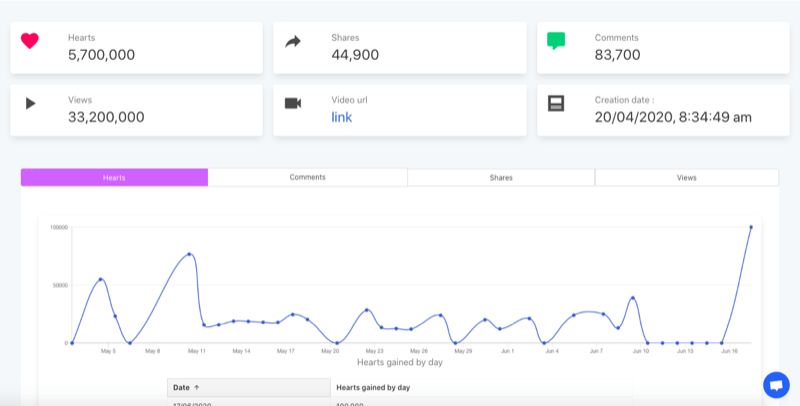
Task: Click the Jun 16 x-axis label
Action: tap(729, 351)
